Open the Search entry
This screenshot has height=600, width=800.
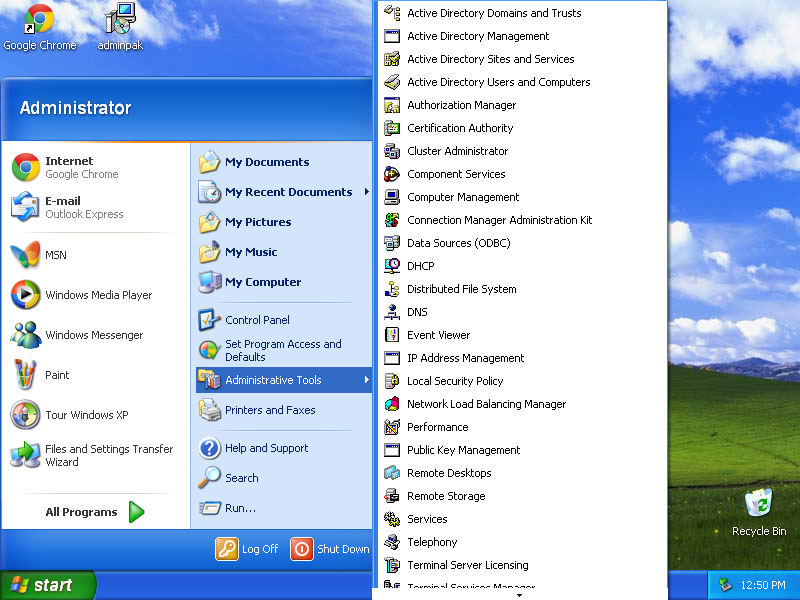(283, 478)
